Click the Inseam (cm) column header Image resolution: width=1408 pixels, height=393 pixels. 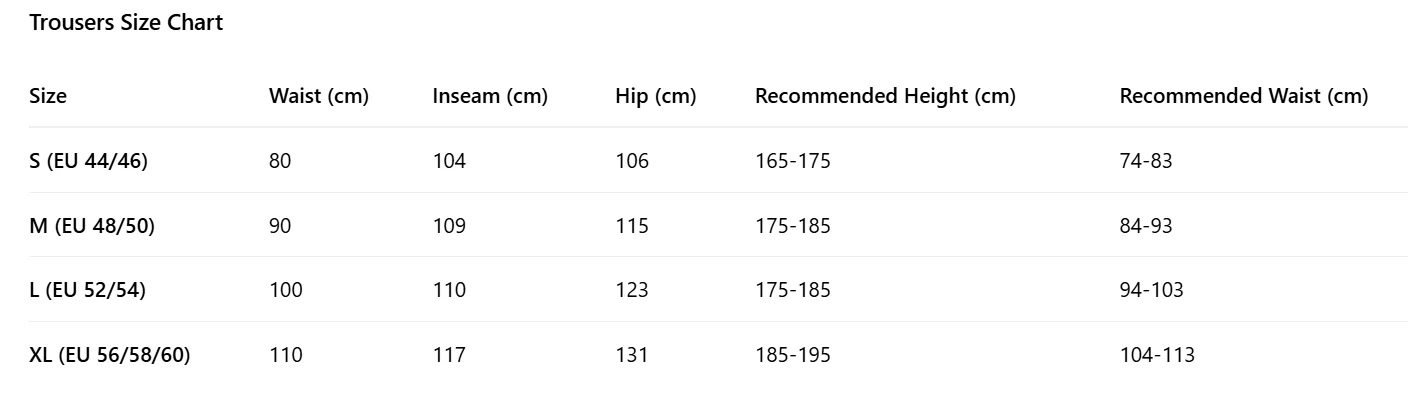click(490, 97)
